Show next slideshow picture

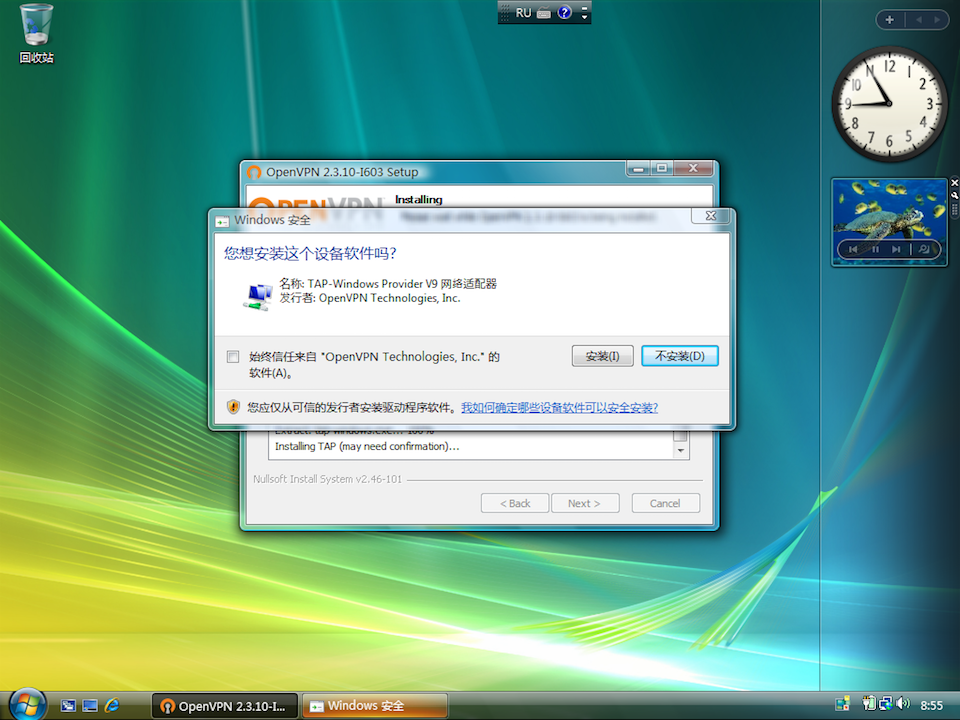point(896,249)
